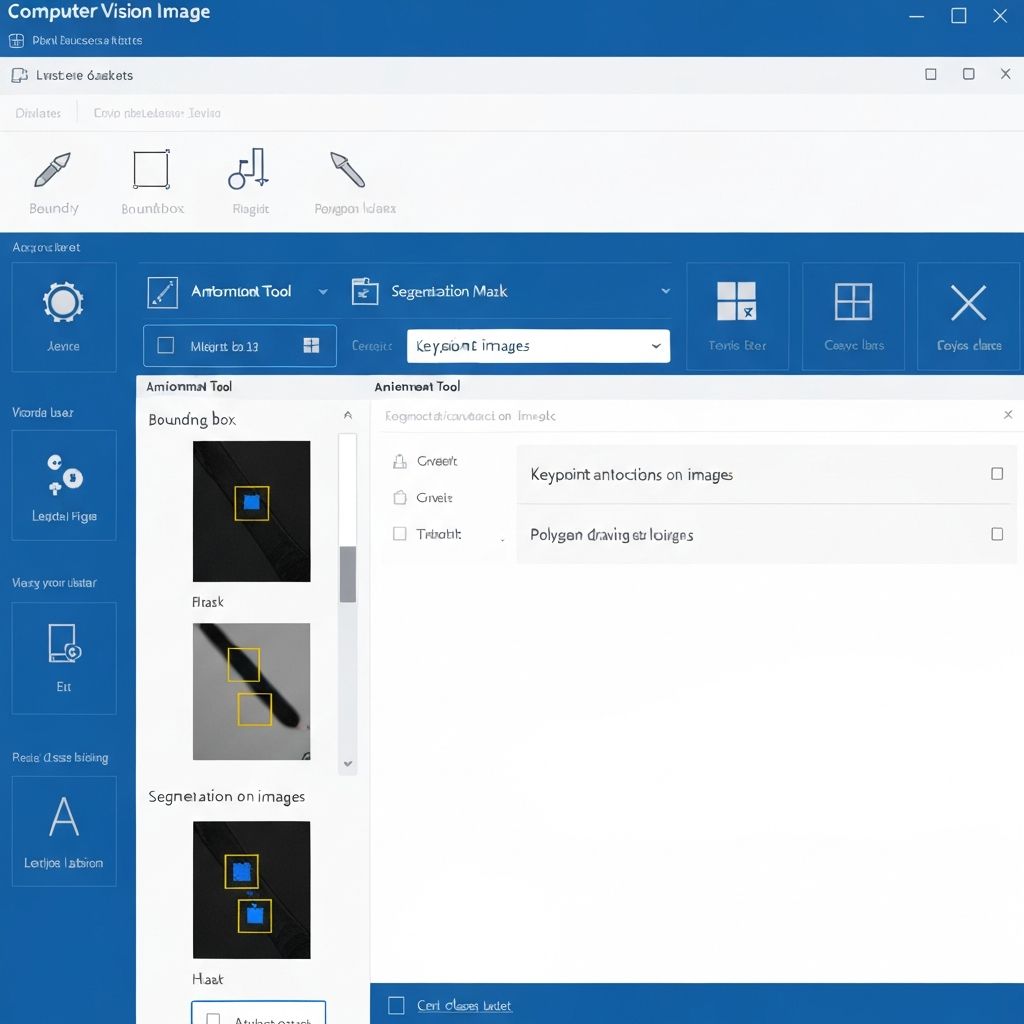The width and height of the screenshot is (1024, 1024).
Task: Toggle the checkbox in the bottom blue bar
Action: [x=396, y=1005]
